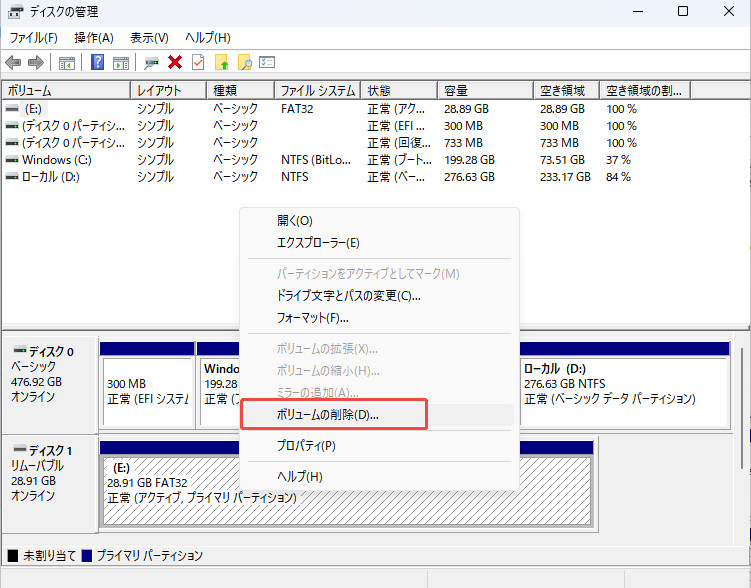Click the disk icon next to ディスク 1
Image resolution: width=751 pixels, height=588 pixels.
click(x=20, y=449)
